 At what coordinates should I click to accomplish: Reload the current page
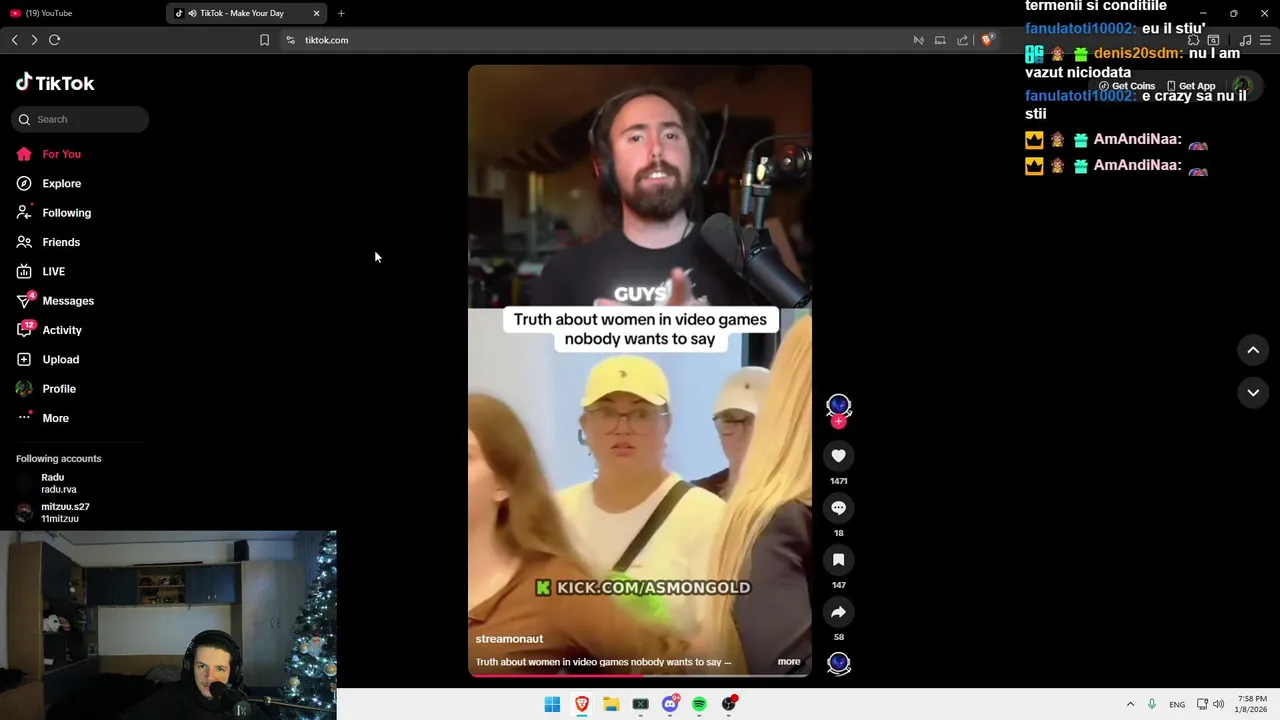55,40
